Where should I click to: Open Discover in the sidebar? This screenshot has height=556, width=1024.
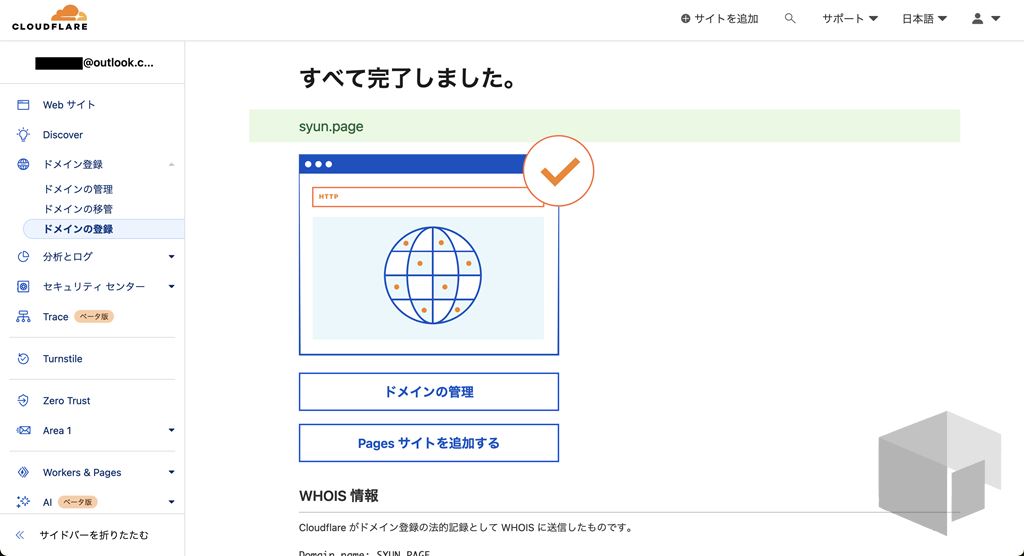click(63, 135)
